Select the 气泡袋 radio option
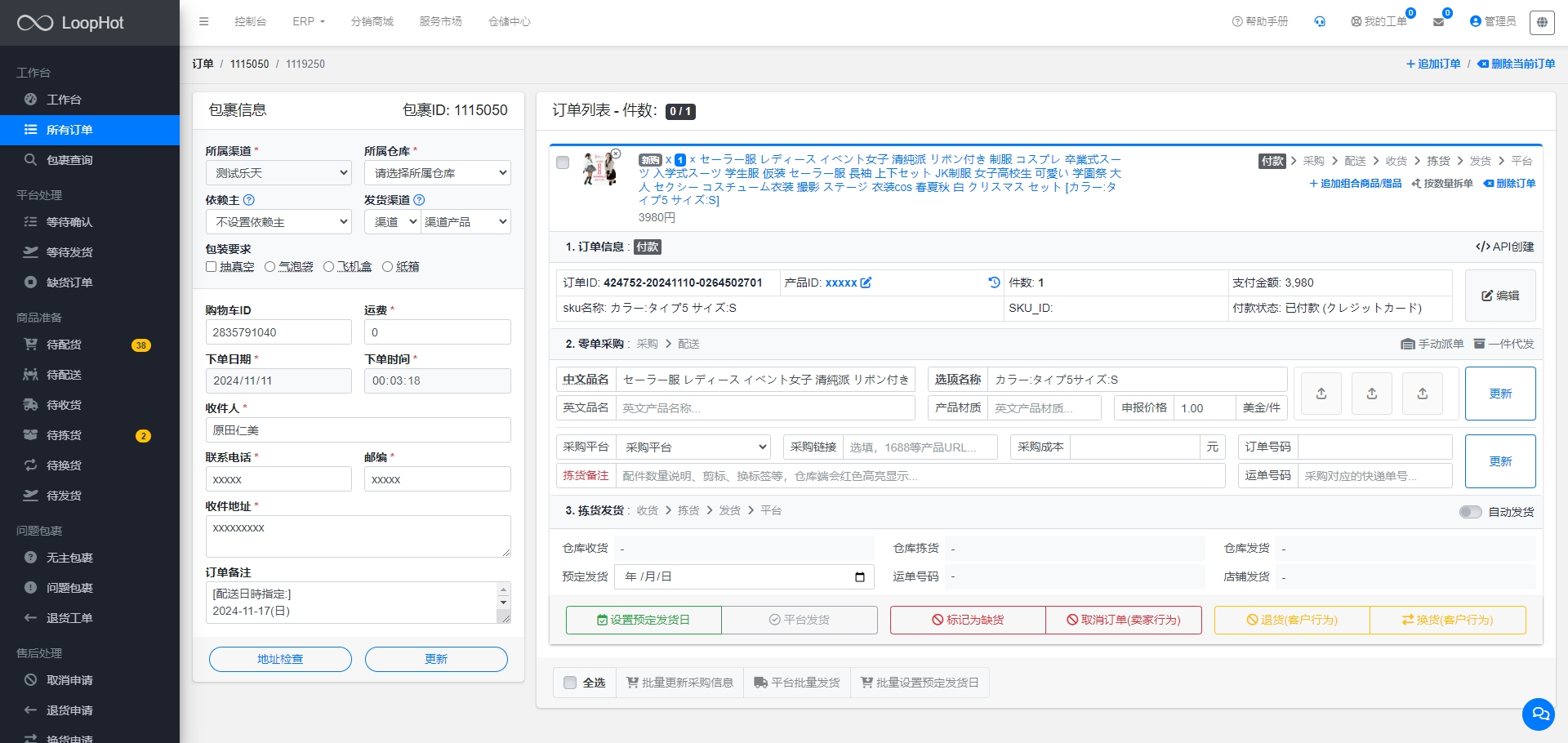The height and width of the screenshot is (743, 1568). click(269, 267)
